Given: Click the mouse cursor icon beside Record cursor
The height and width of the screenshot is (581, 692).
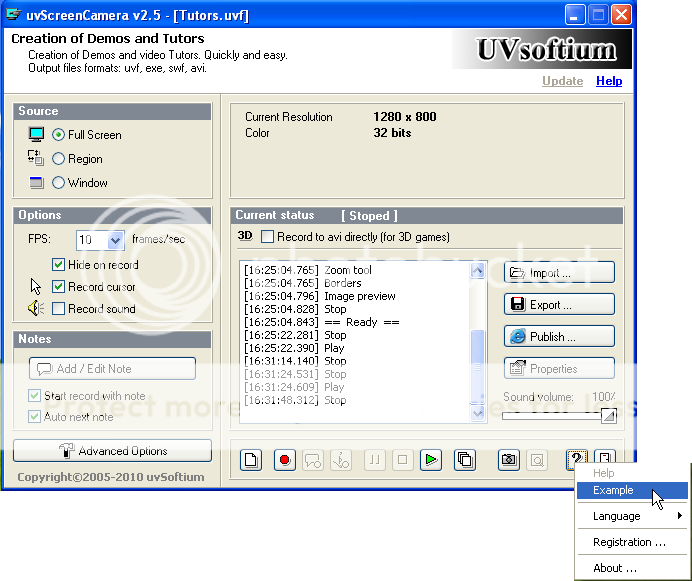Looking at the screenshot, I should pos(36,287).
